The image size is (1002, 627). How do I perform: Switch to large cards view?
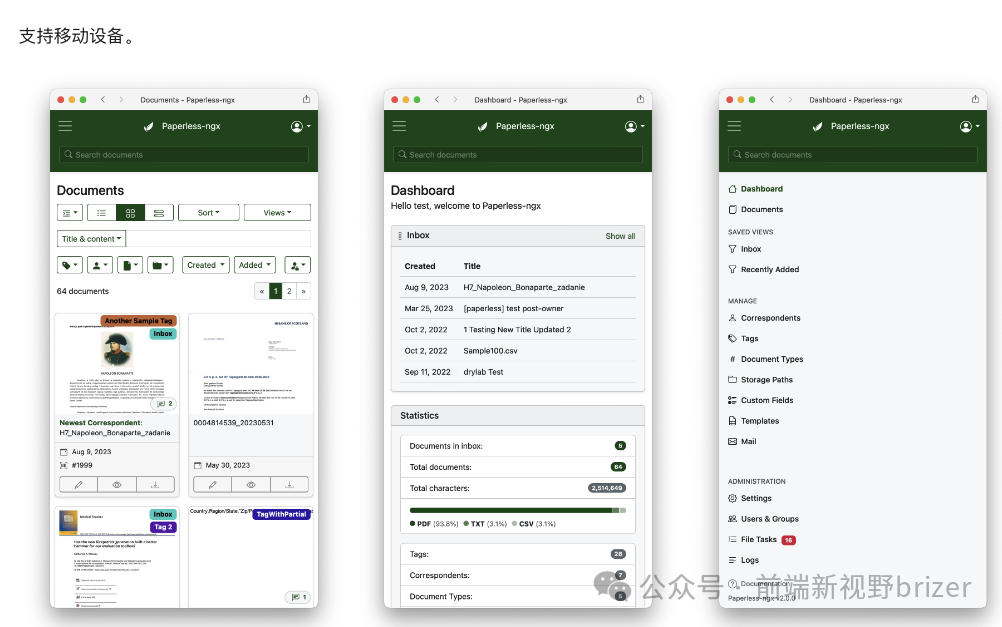(159, 213)
